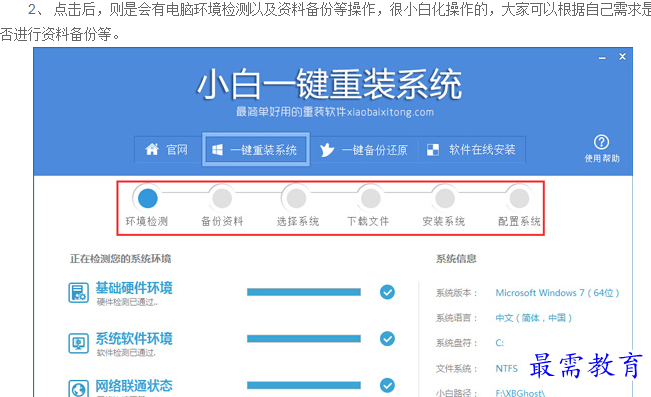Click the 系统盘符 label

456,343
